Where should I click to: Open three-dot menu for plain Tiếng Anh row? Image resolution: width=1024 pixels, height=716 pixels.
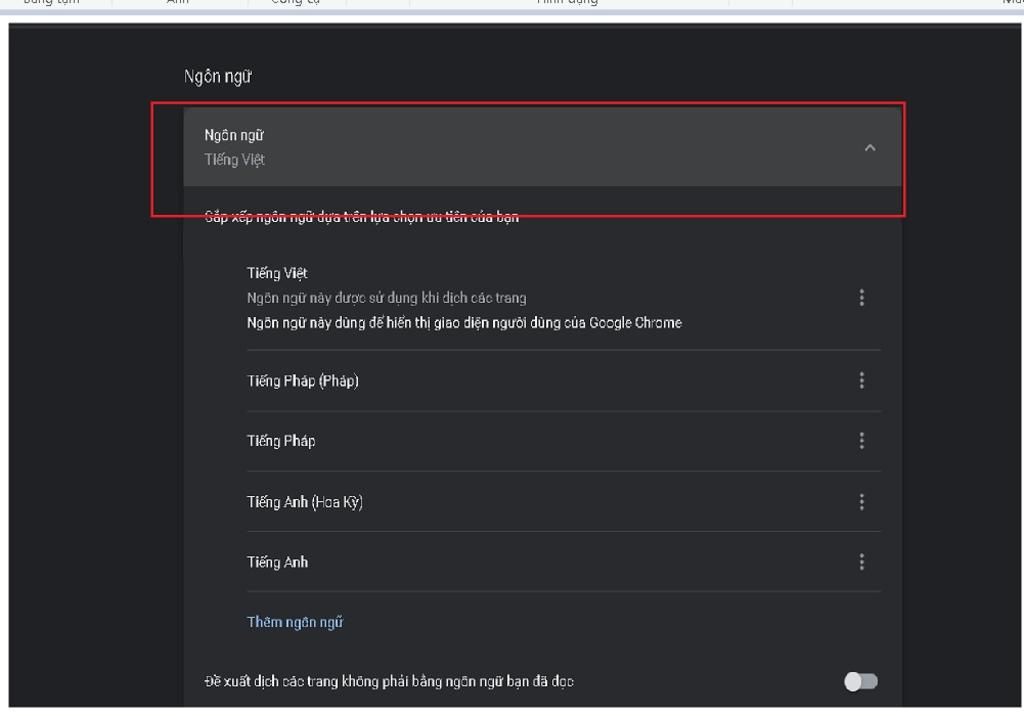coord(861,562)
